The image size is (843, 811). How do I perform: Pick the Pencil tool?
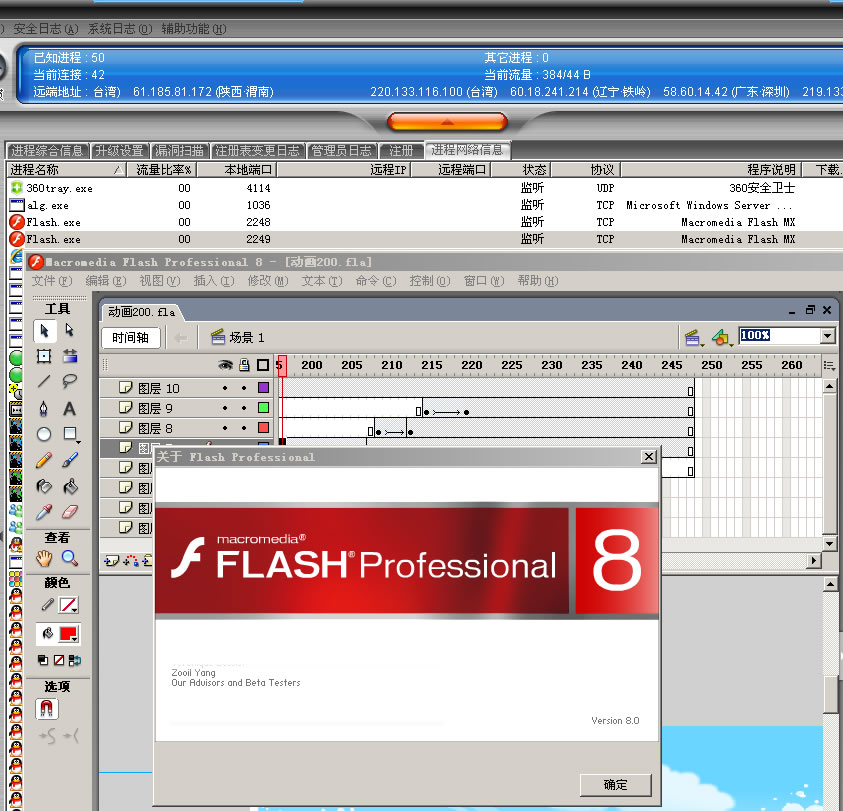tap(44, 460)
